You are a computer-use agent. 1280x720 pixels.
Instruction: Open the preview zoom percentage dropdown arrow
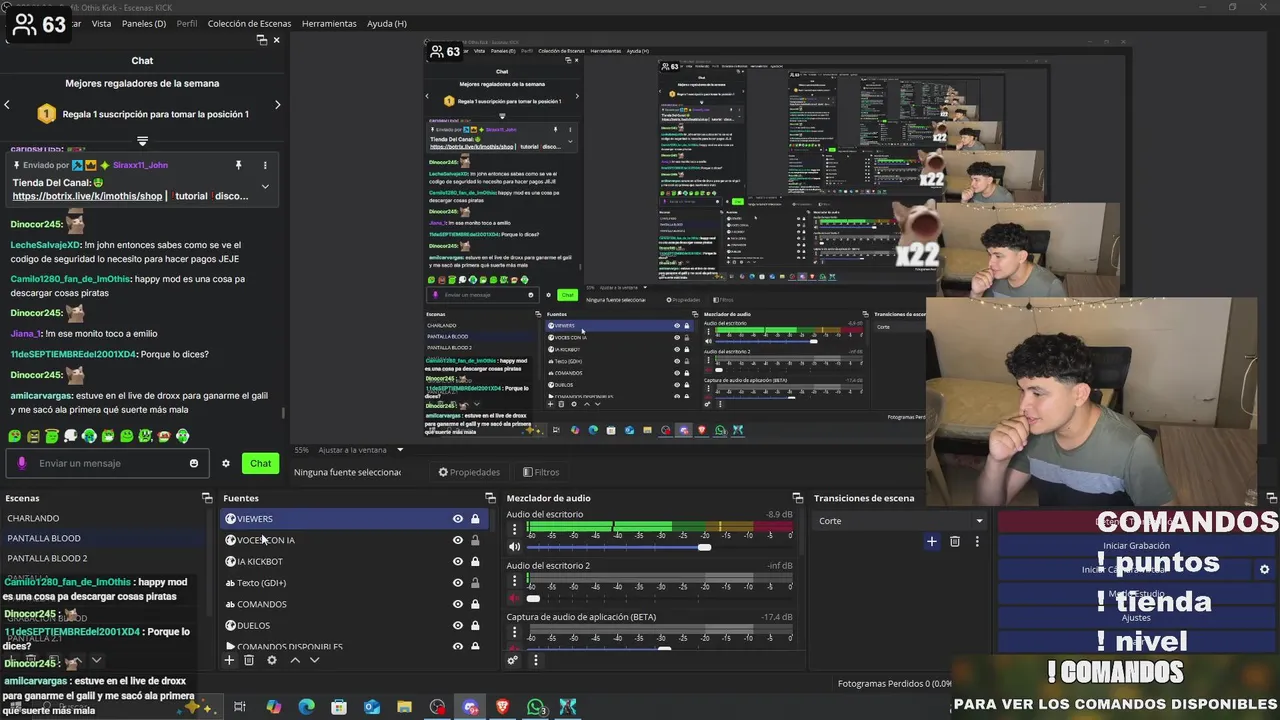[400, 450]
